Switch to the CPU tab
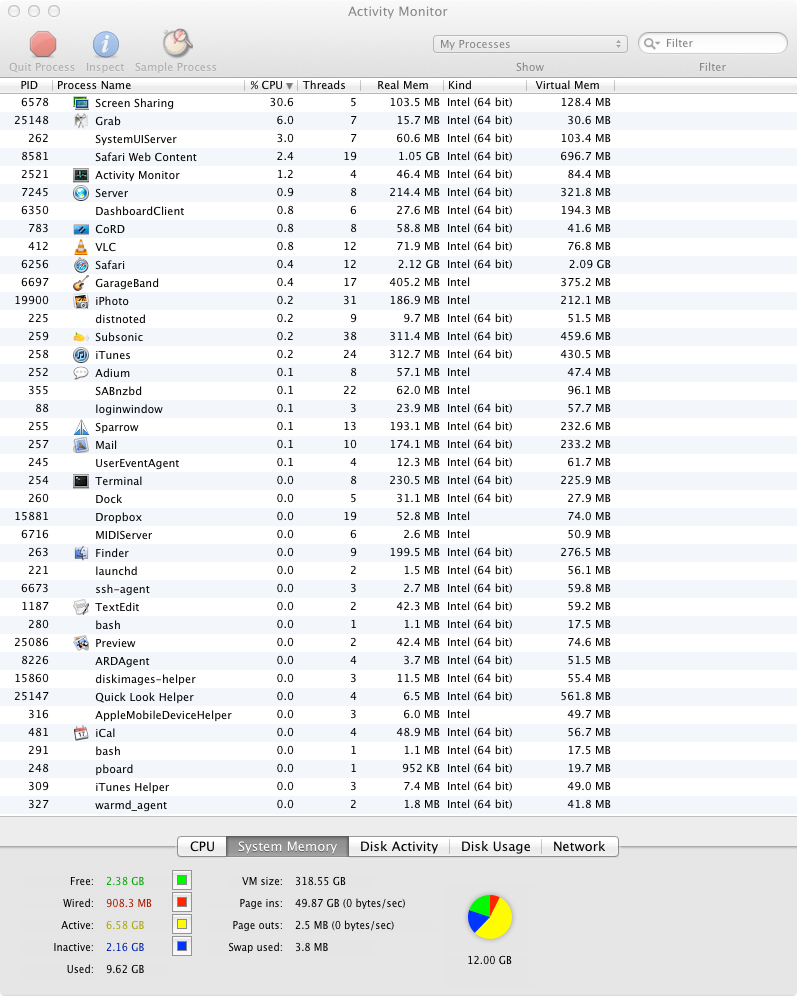Viewport: 797px width, 996px height. click(x=202, y=846)
